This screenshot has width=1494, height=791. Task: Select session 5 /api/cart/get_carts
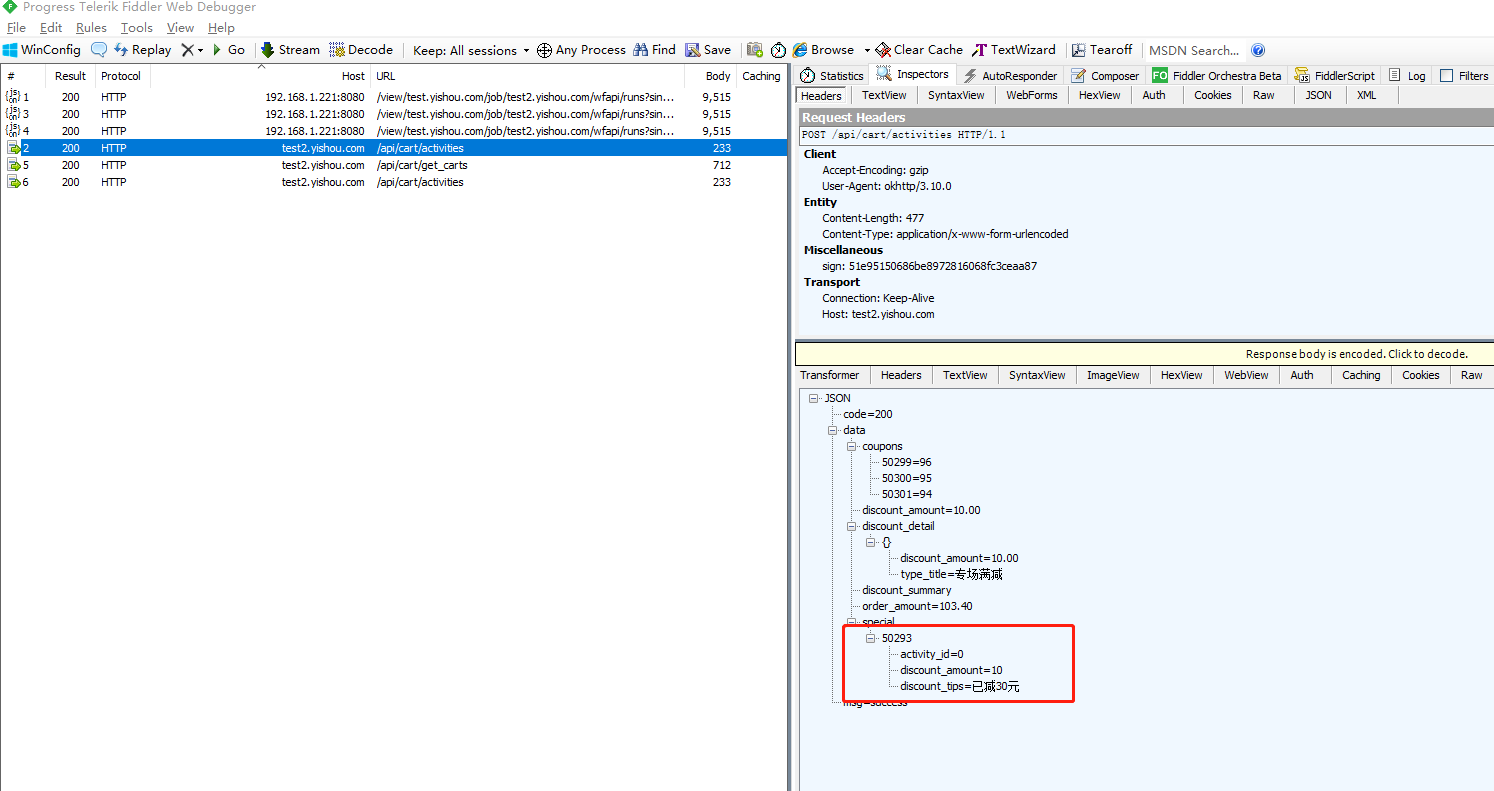point(394,165)
